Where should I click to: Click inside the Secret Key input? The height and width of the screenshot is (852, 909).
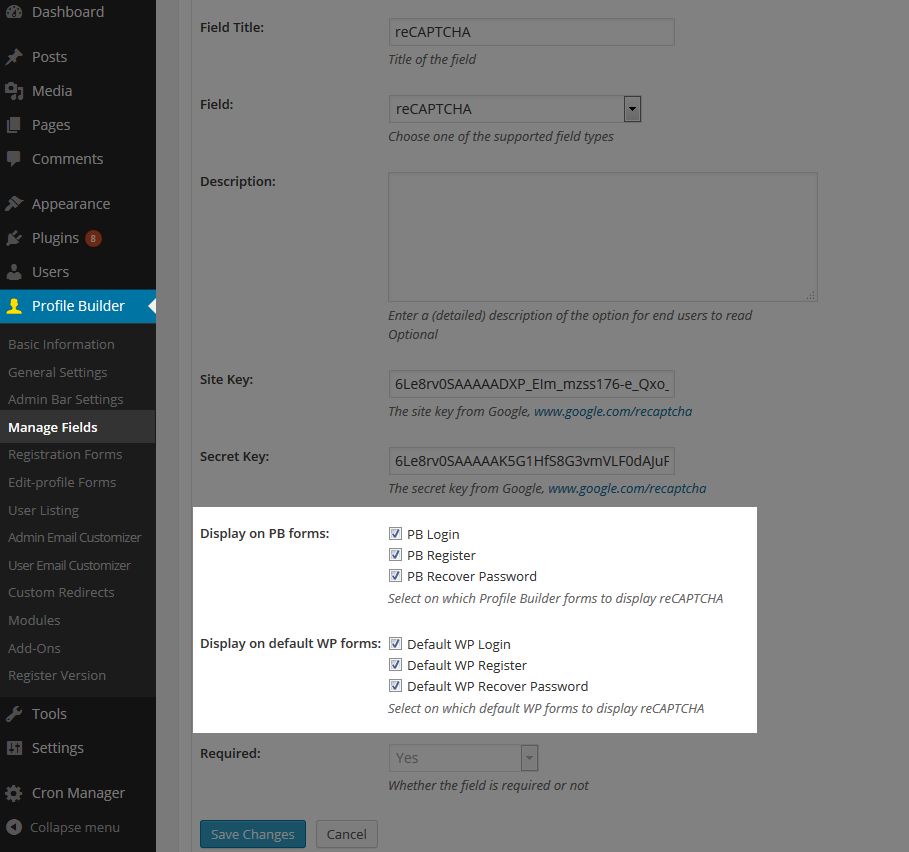532,461
